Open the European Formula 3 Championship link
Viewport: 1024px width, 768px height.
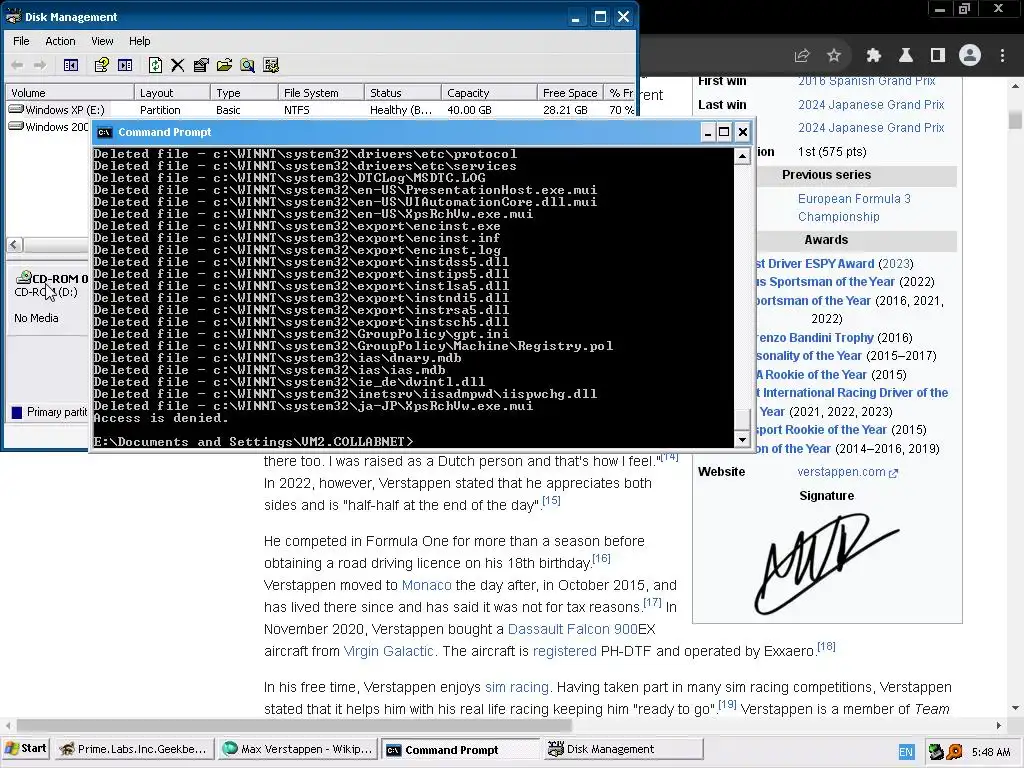(854, 208)
